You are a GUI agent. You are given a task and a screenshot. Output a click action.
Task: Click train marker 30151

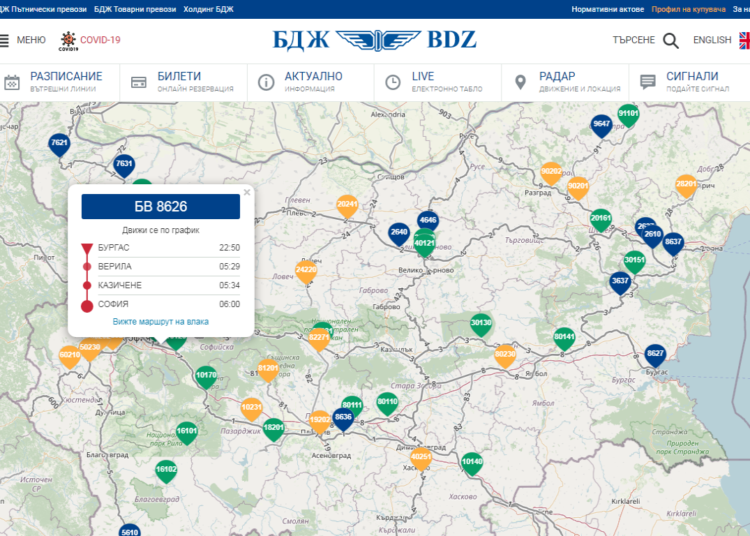pos(634,262)
